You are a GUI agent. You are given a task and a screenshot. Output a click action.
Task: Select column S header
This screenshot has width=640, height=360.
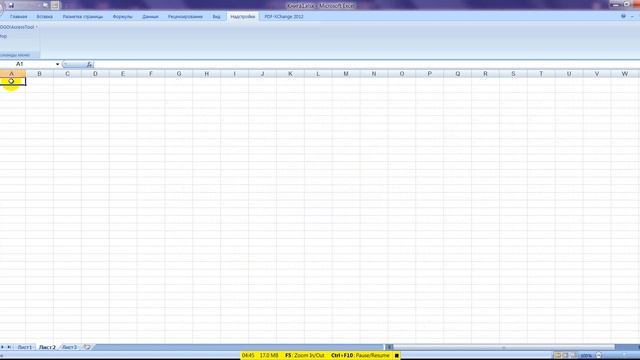[513, 73]
